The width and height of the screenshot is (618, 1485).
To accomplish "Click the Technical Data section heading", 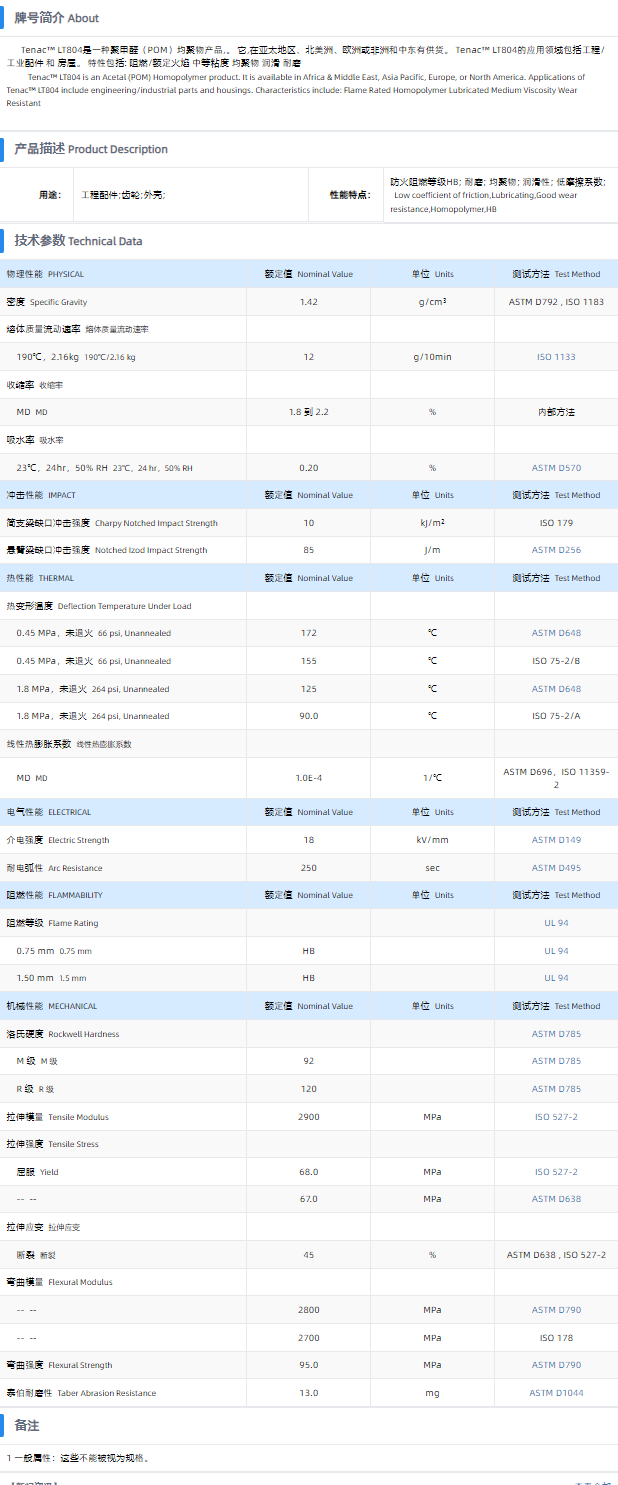I will click(78, 241).
